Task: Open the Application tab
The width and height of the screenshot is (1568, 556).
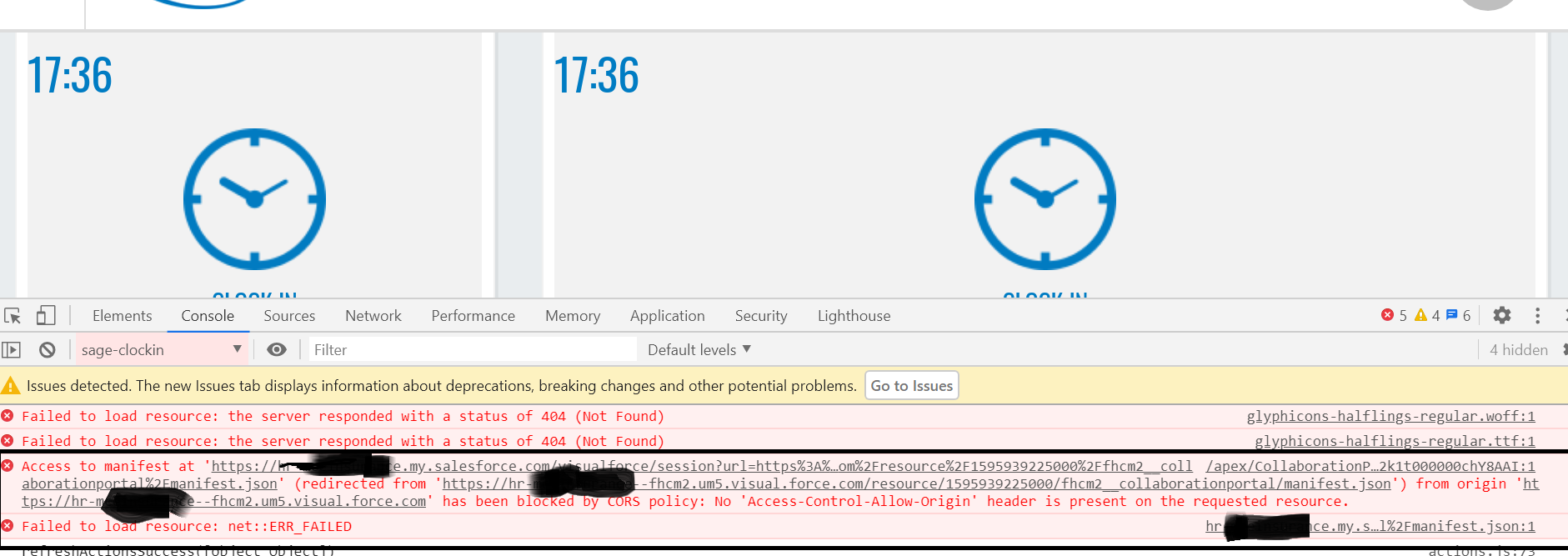Action: (x=668, y=316)
